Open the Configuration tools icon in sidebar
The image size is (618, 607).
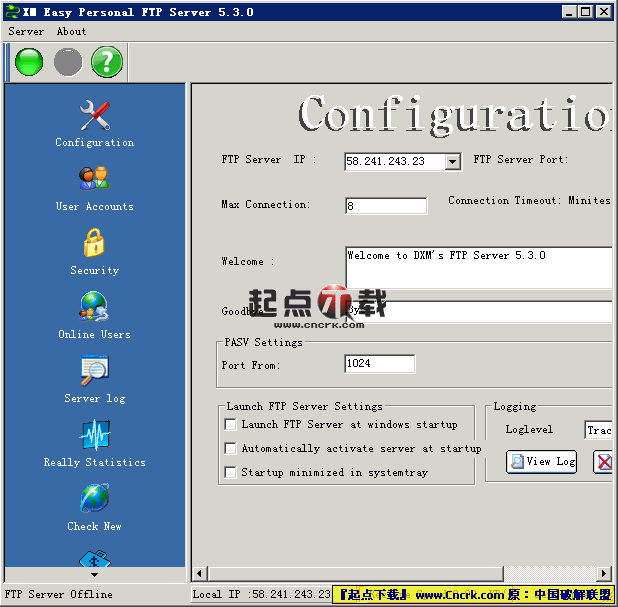coord(95,115)
